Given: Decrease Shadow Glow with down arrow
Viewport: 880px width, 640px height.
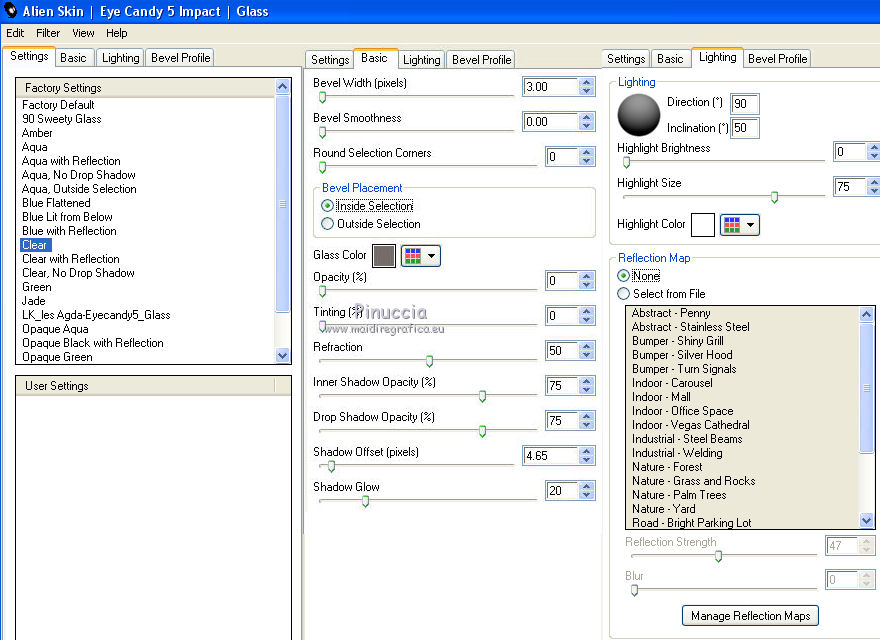Looking at the screenshot, I should tap(586, 495).
